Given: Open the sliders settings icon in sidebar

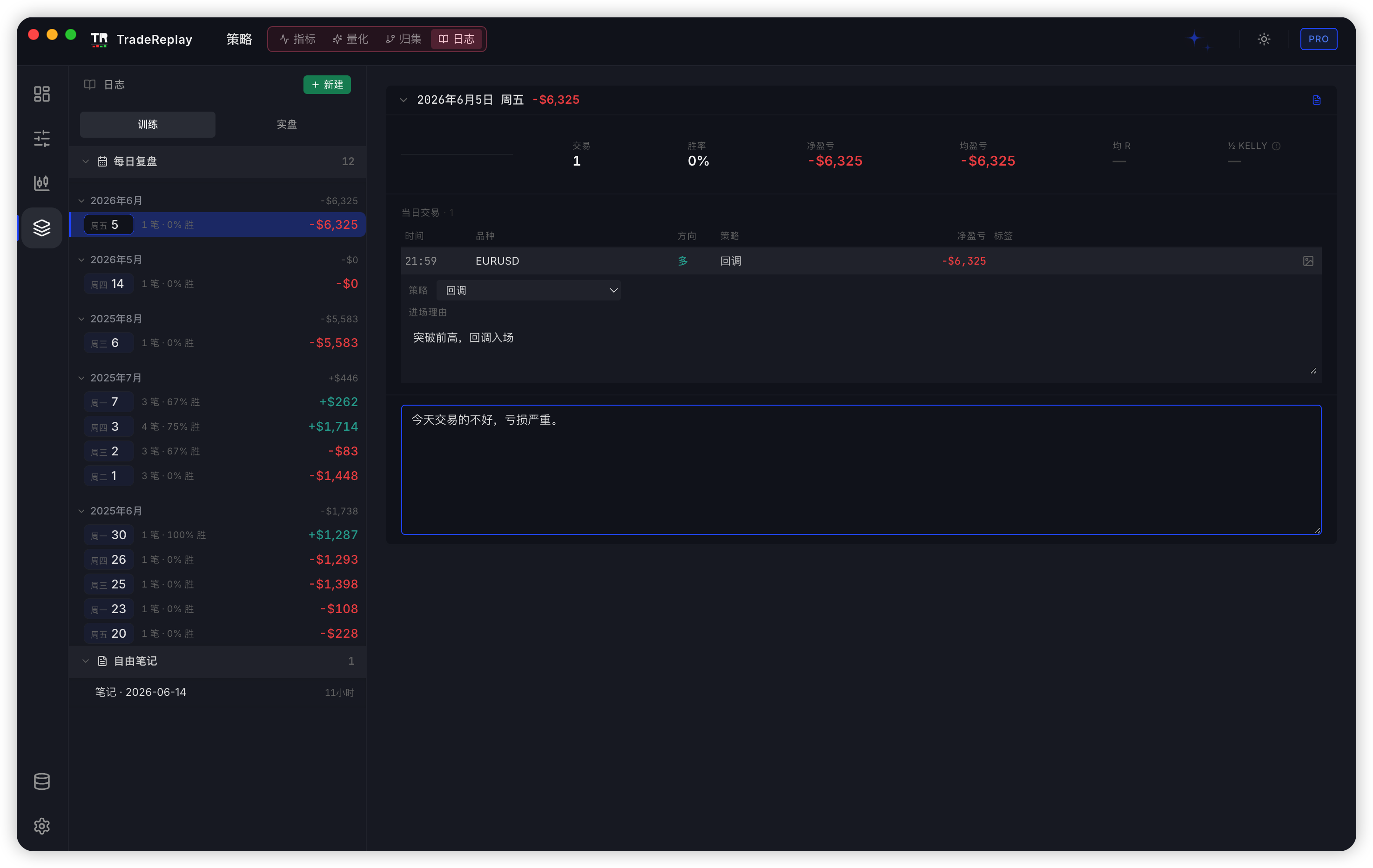Looking at the screenshot, I should point(41,139).
